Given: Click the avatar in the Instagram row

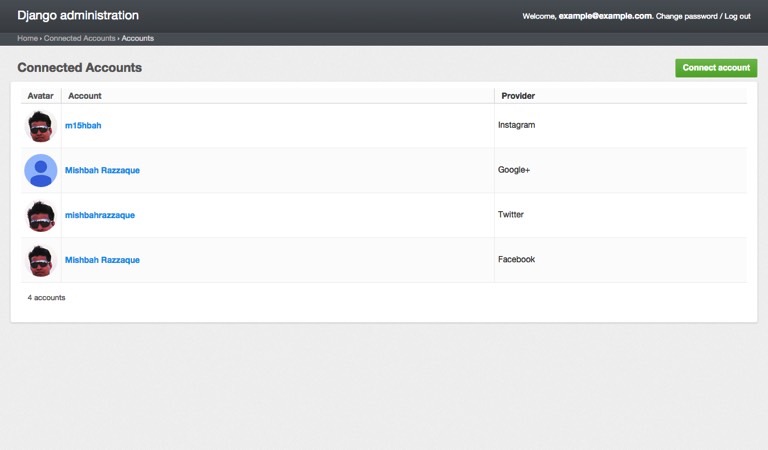Looking at the screenshot, I should click(40, 126).
